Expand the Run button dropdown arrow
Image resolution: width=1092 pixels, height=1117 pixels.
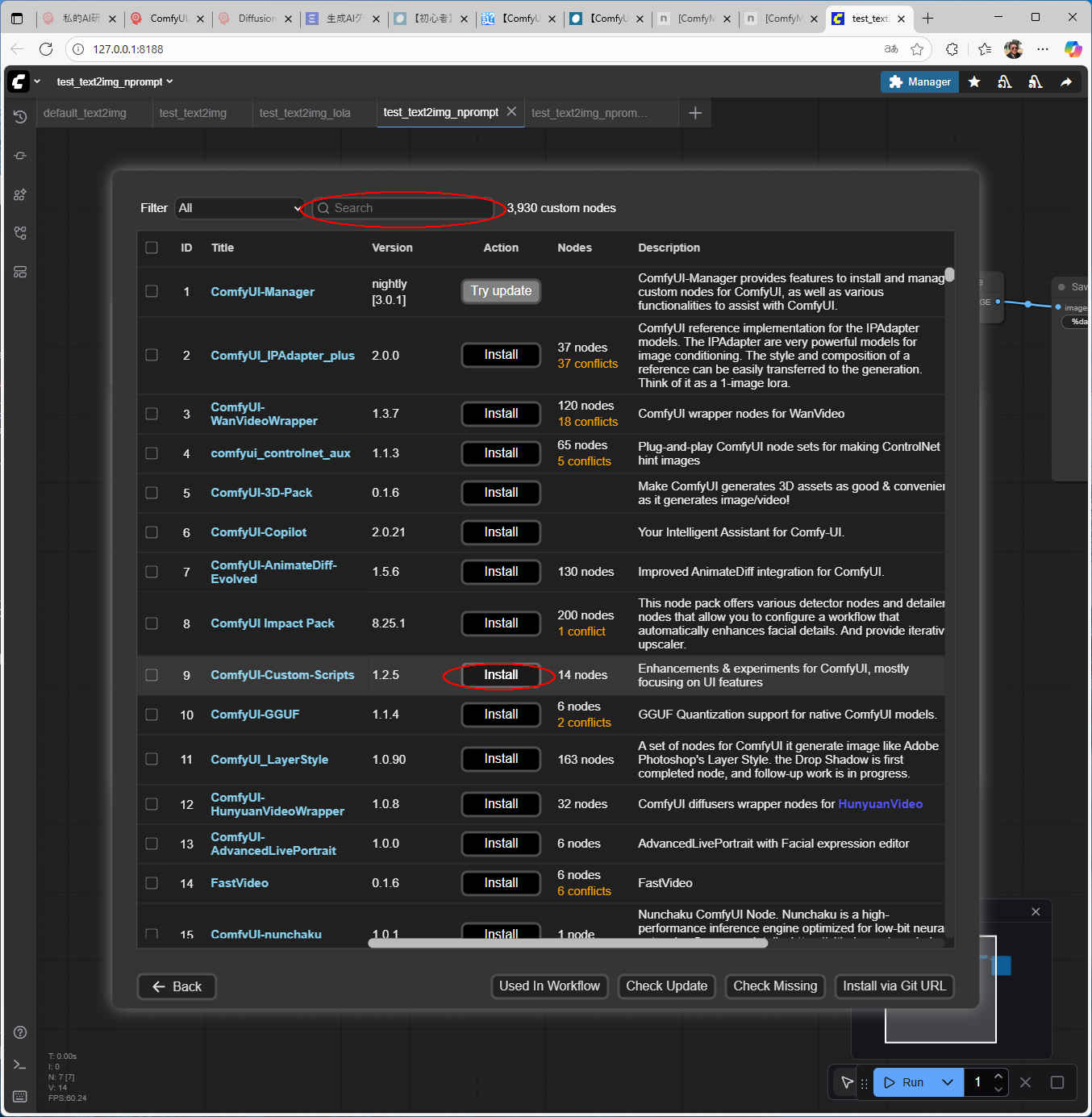(x=948, y=1082)
